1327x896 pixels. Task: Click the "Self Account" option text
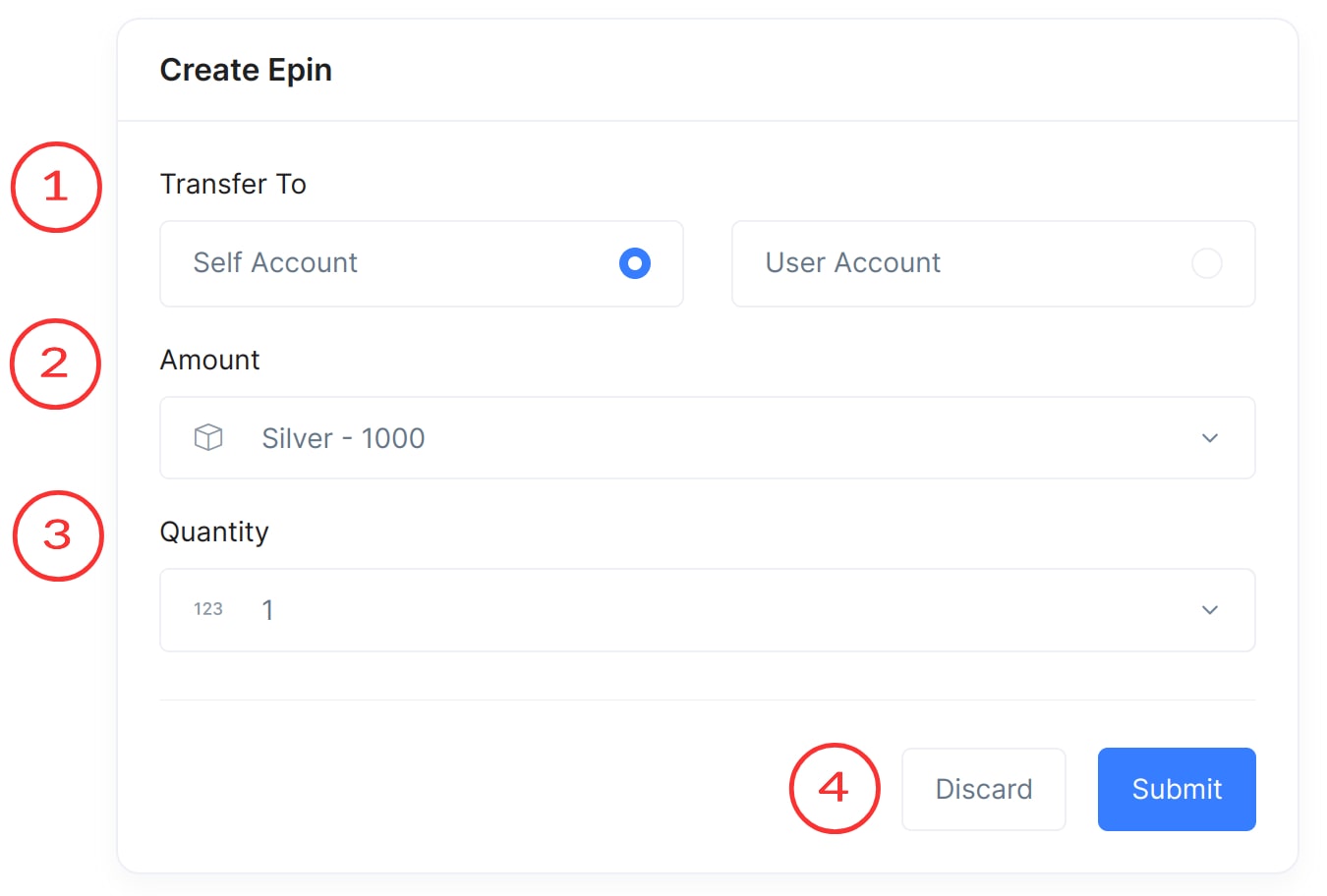tap(275, 263)
